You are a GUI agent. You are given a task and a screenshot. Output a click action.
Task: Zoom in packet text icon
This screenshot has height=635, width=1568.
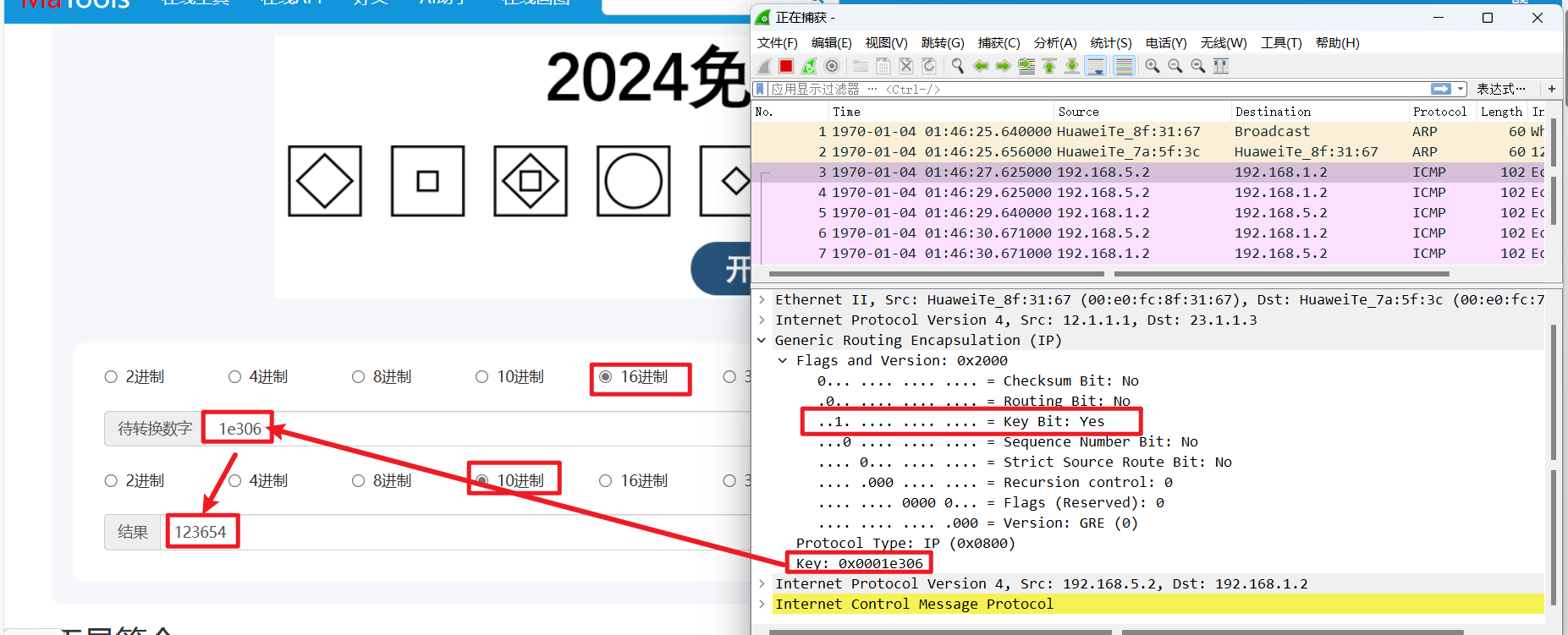[1153, 66]
